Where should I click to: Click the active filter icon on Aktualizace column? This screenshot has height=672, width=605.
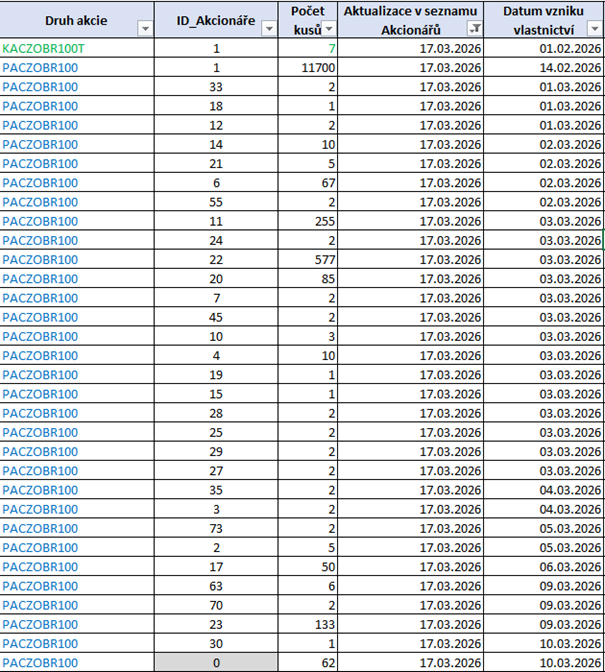click(475, 29)
